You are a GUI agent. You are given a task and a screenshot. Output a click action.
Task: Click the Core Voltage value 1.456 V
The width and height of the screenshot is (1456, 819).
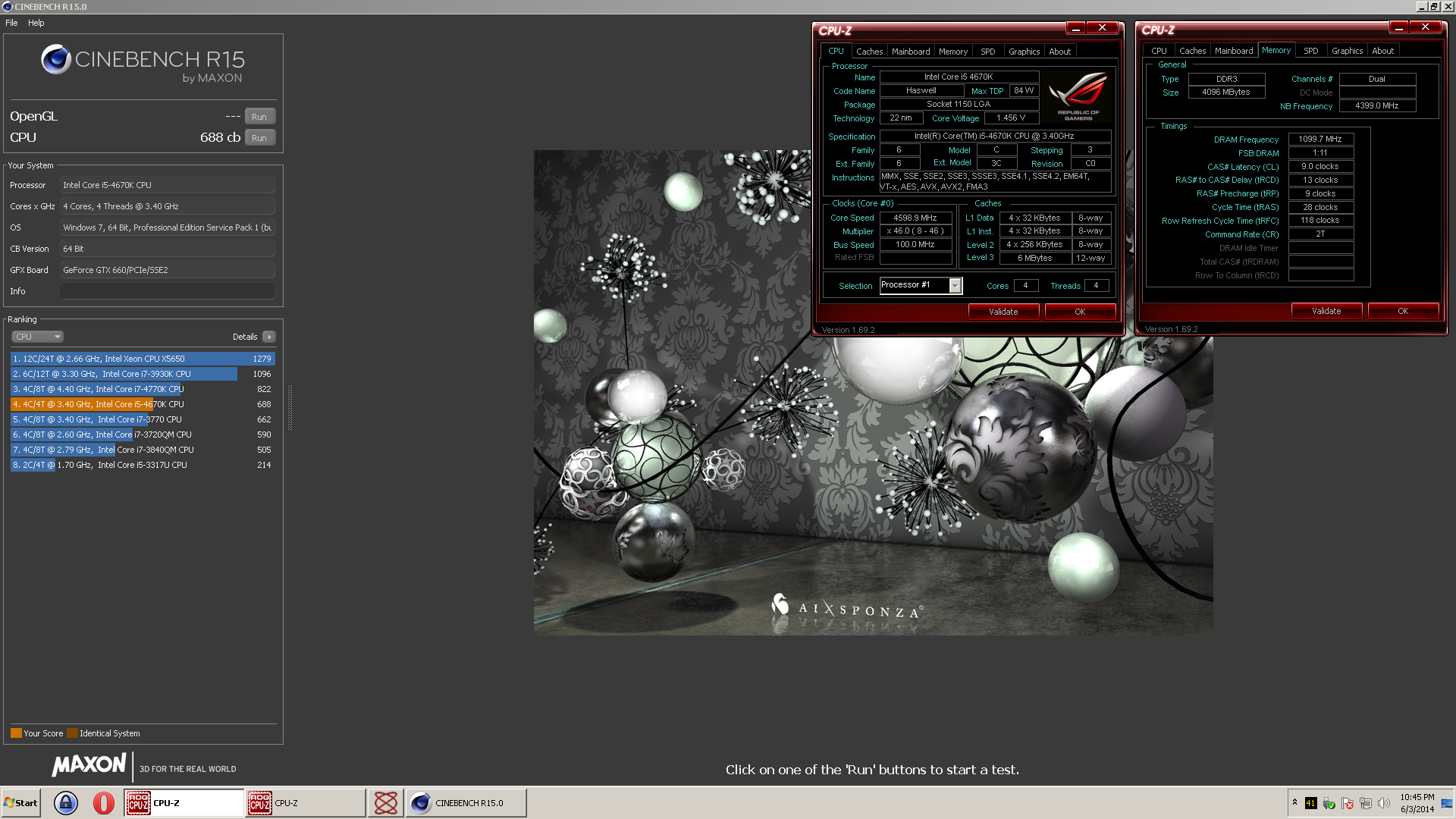tap(1011, 118)
